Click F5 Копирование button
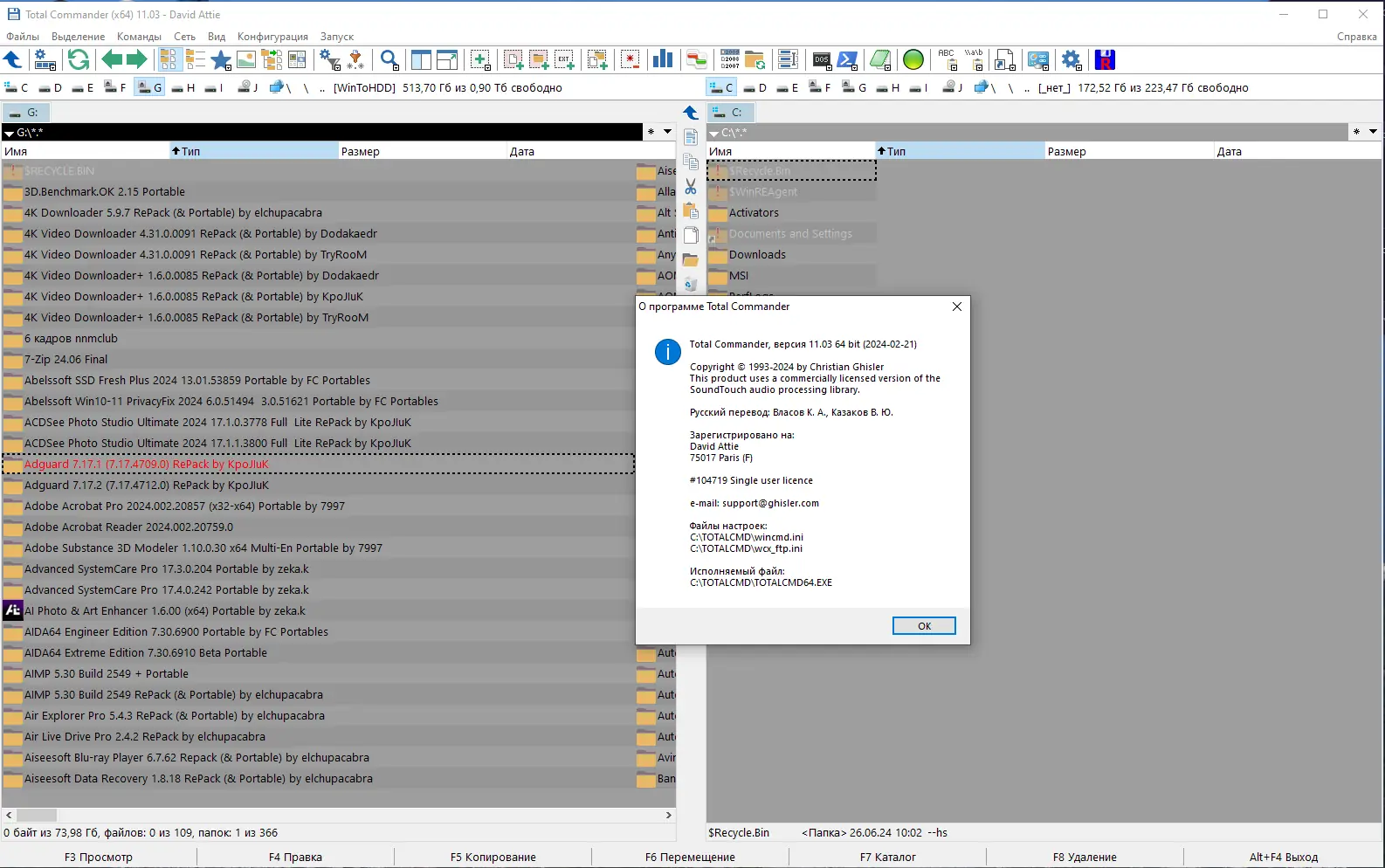 pos(493,857)
